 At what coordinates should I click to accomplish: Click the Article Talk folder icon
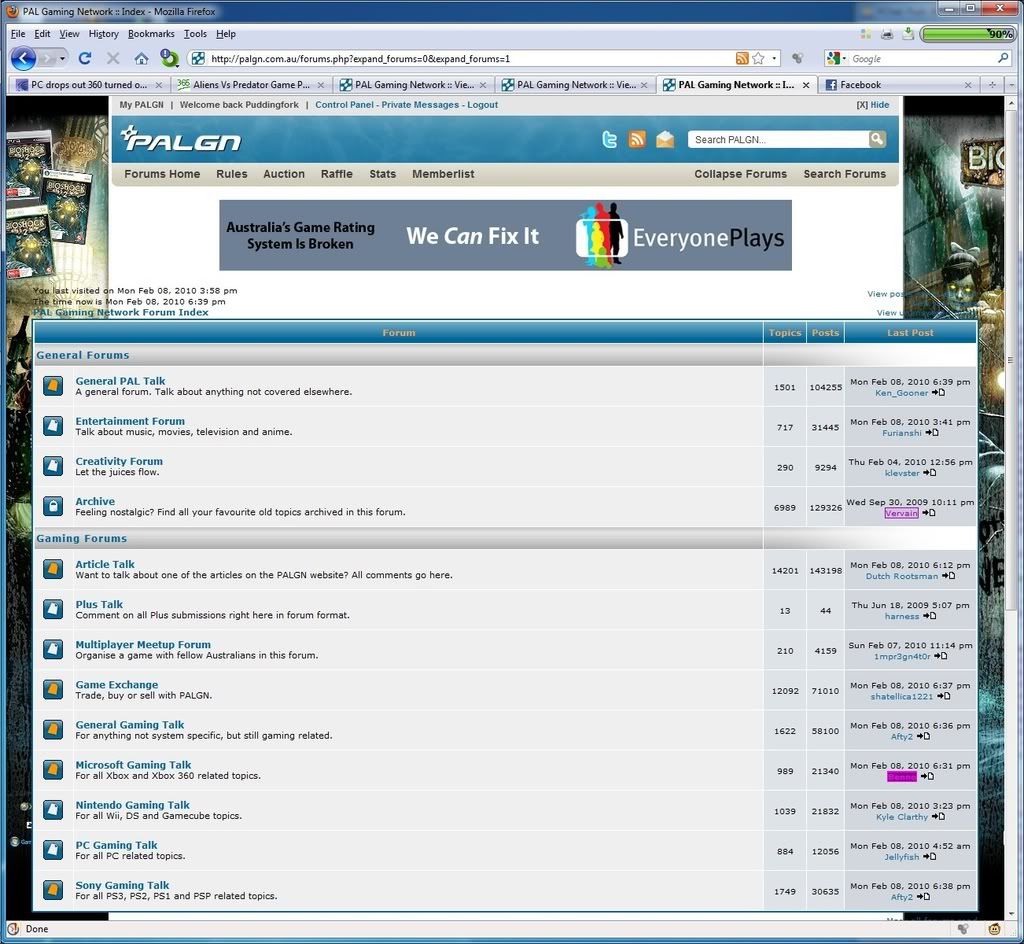tap(53, 569)
